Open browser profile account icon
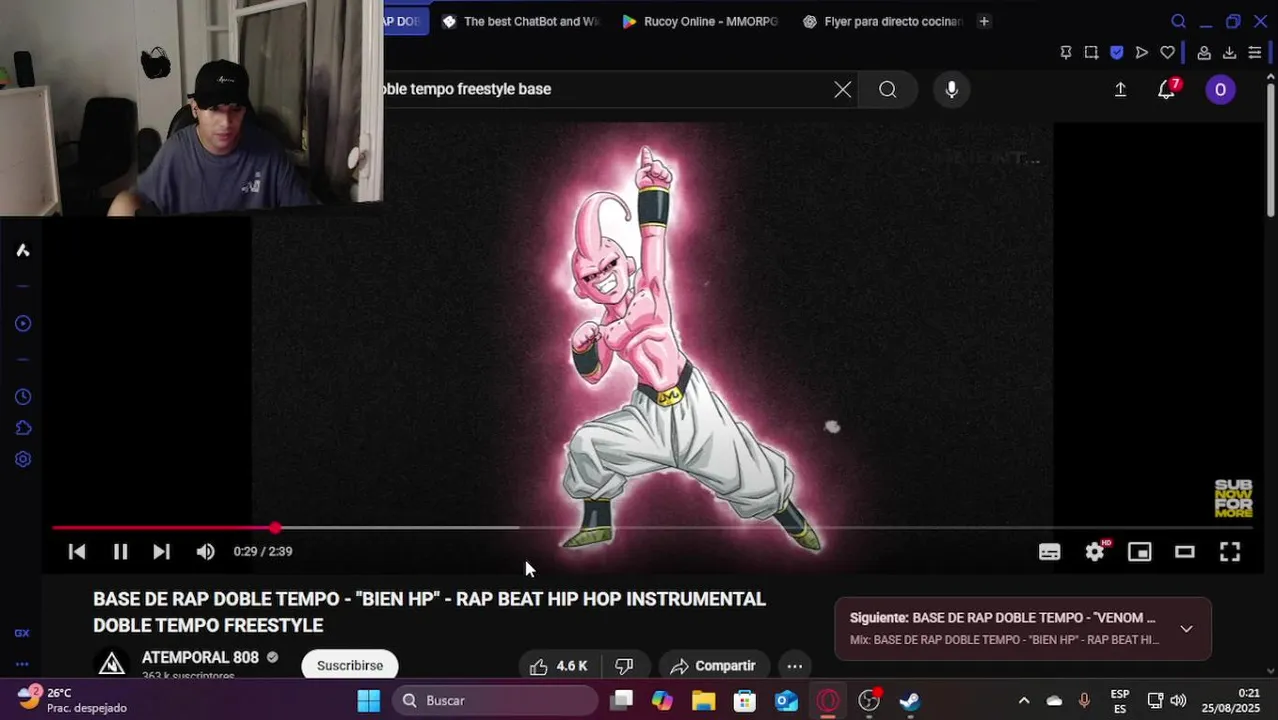1278x720 pixels. (x=1204, y=53)
